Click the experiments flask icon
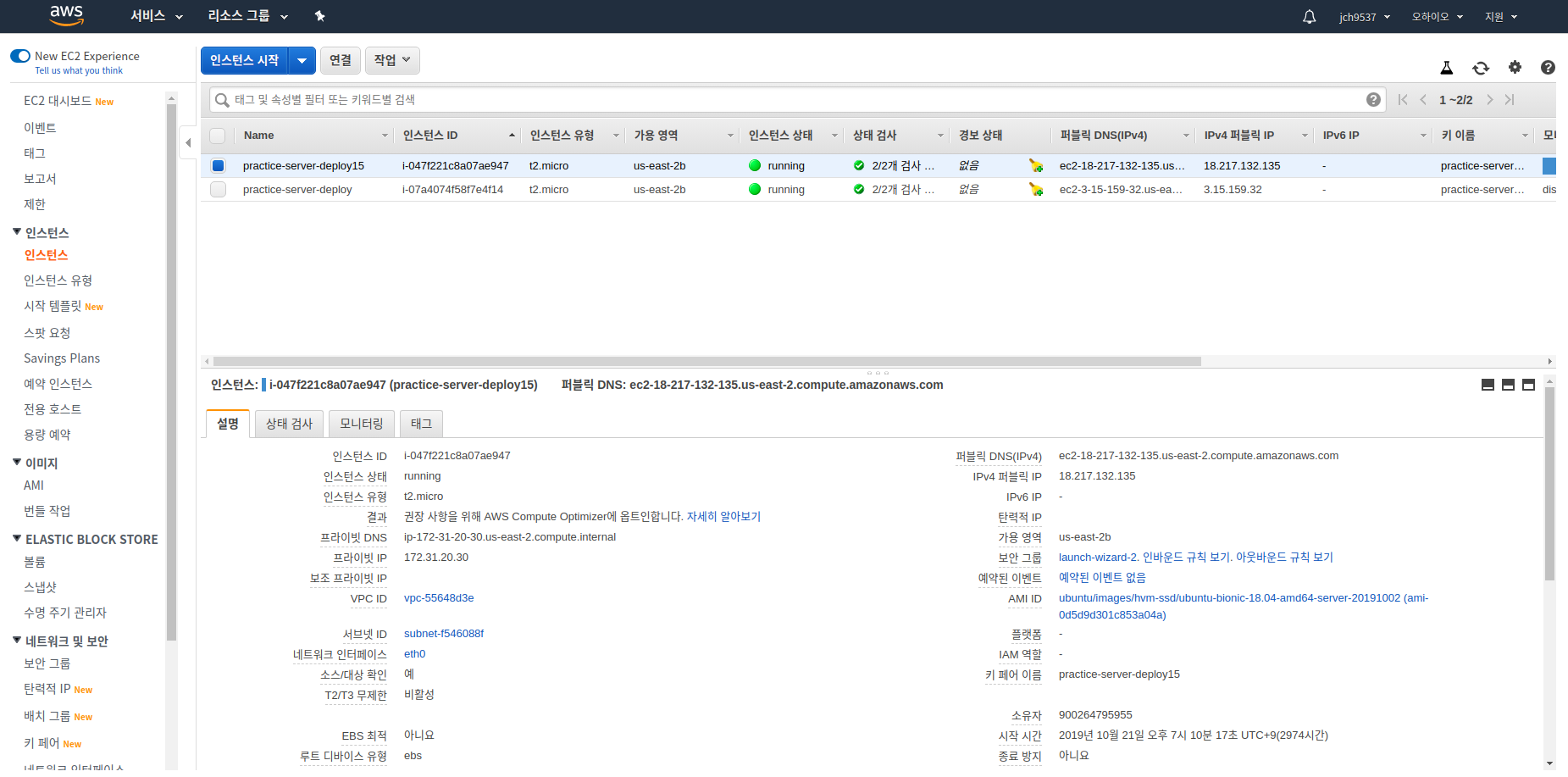The width and height of the screenshot is (1568, 777). [1447, 68]
